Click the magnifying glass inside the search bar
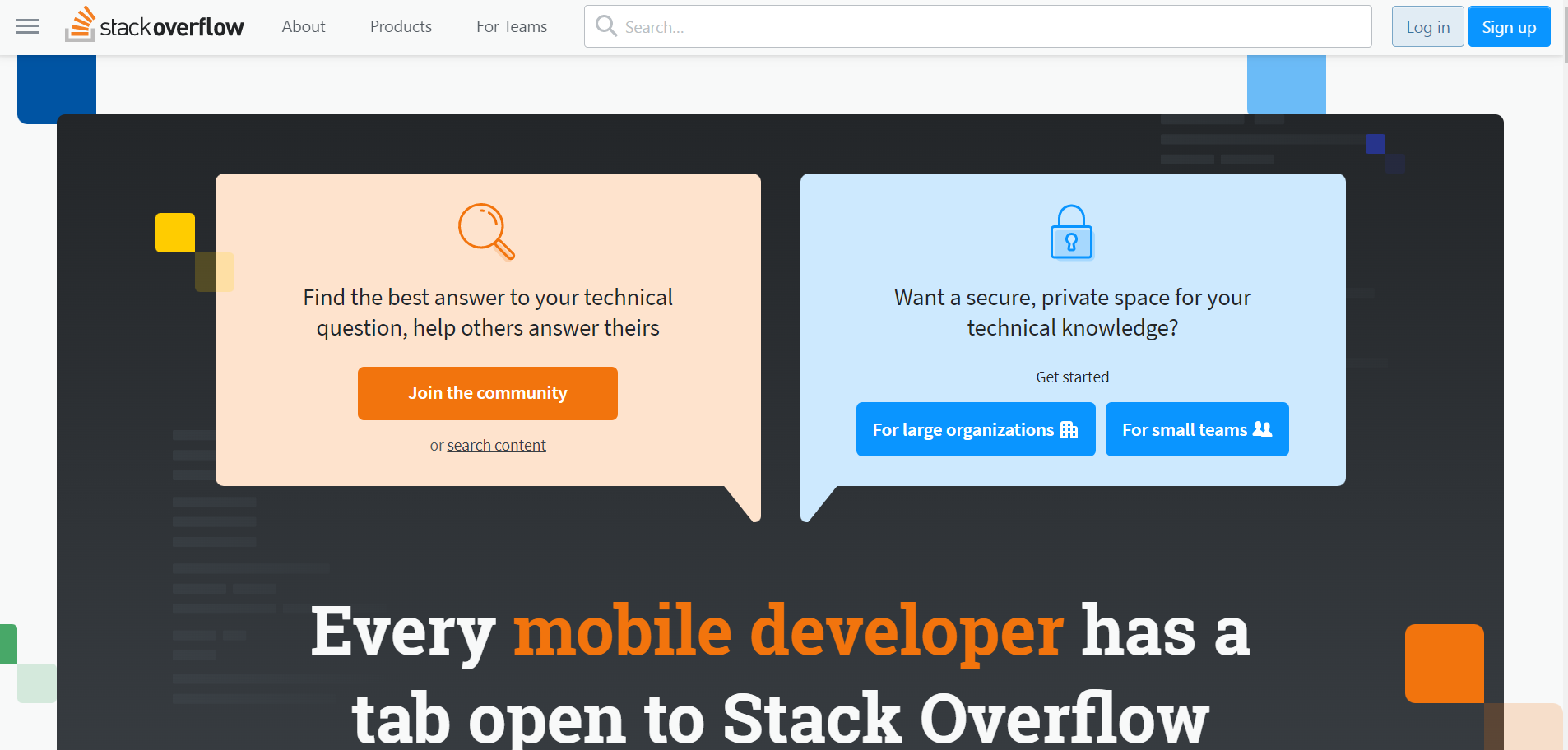 (606, 25)
